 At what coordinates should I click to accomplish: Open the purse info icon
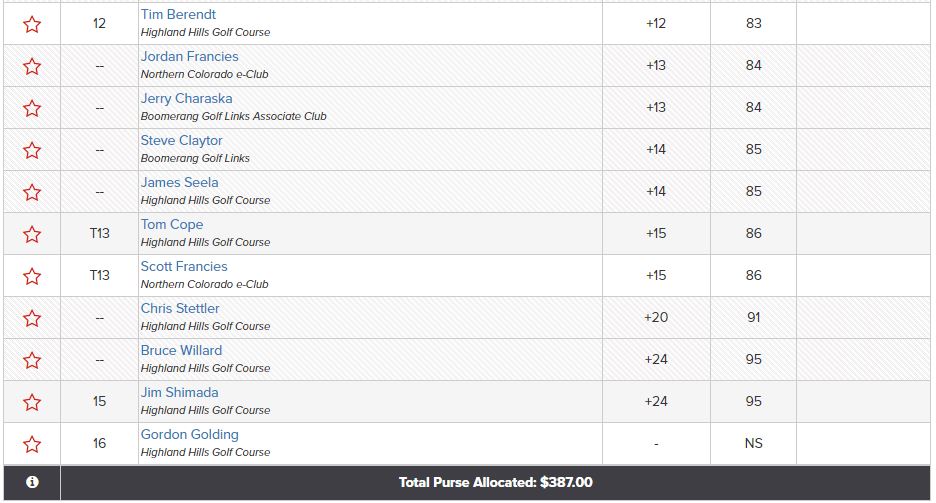click(x=32, y=482)
